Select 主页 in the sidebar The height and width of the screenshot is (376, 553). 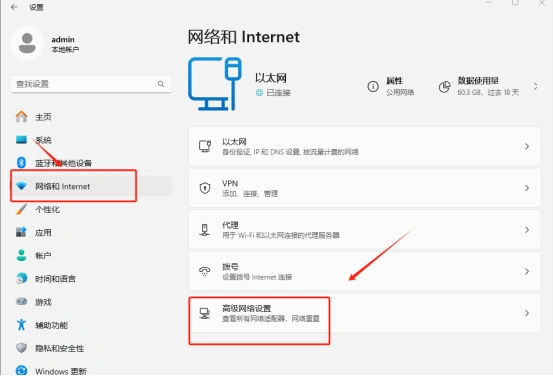click(x=91, y=117)
